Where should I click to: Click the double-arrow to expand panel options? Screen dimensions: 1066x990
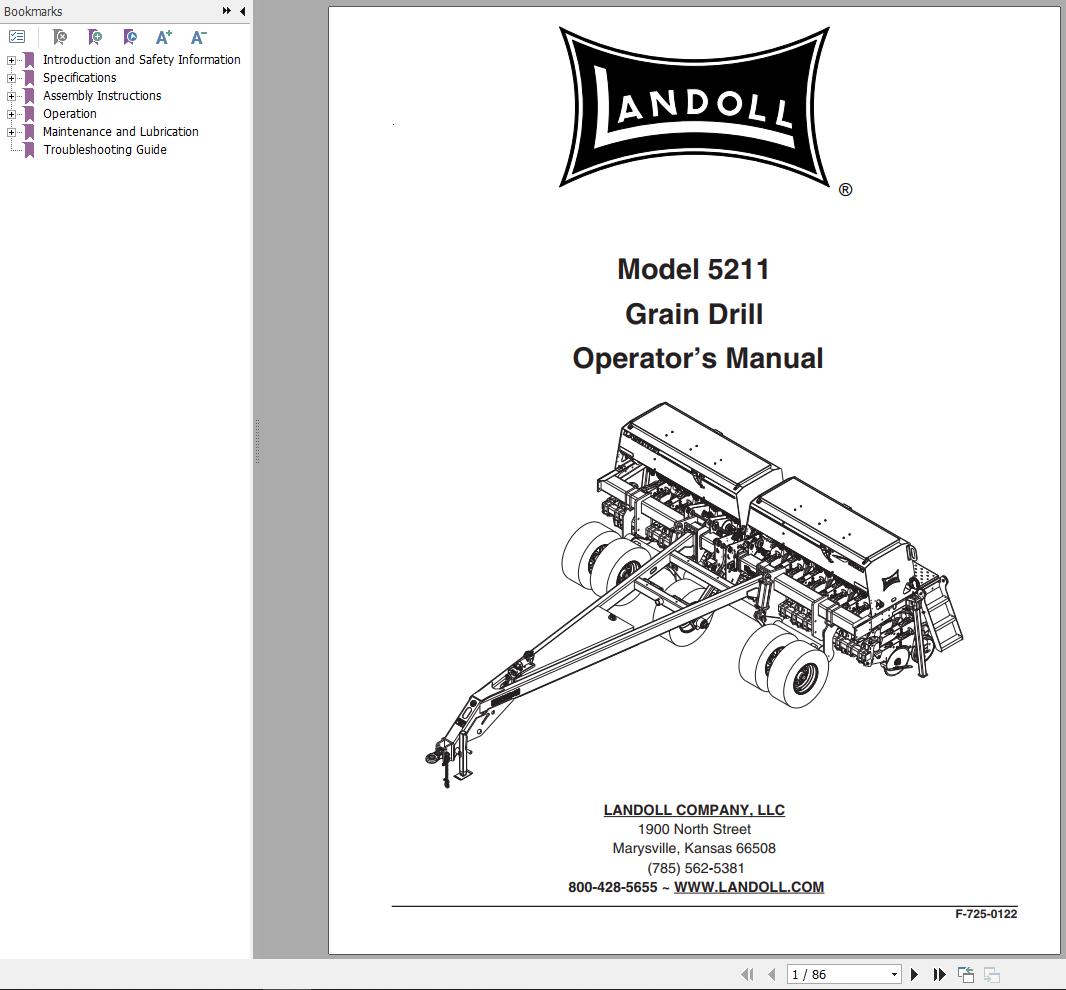click(x=226, y=11)
